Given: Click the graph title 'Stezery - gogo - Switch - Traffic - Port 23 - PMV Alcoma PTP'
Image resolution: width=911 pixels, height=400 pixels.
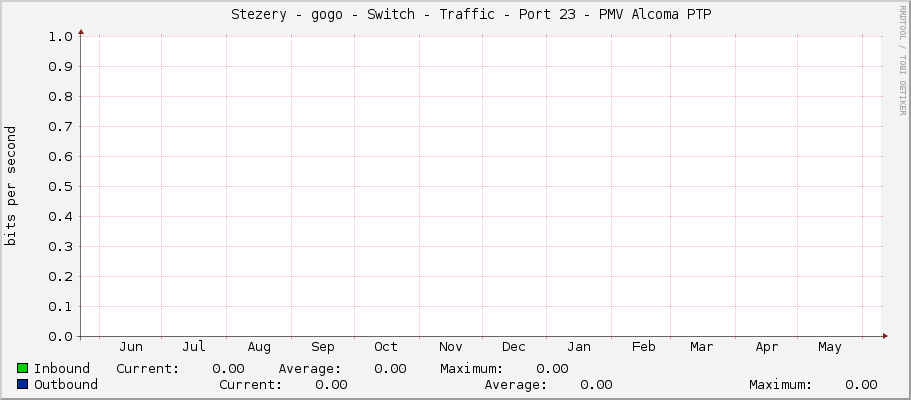Looking at the screenshot, I should 471,15.
